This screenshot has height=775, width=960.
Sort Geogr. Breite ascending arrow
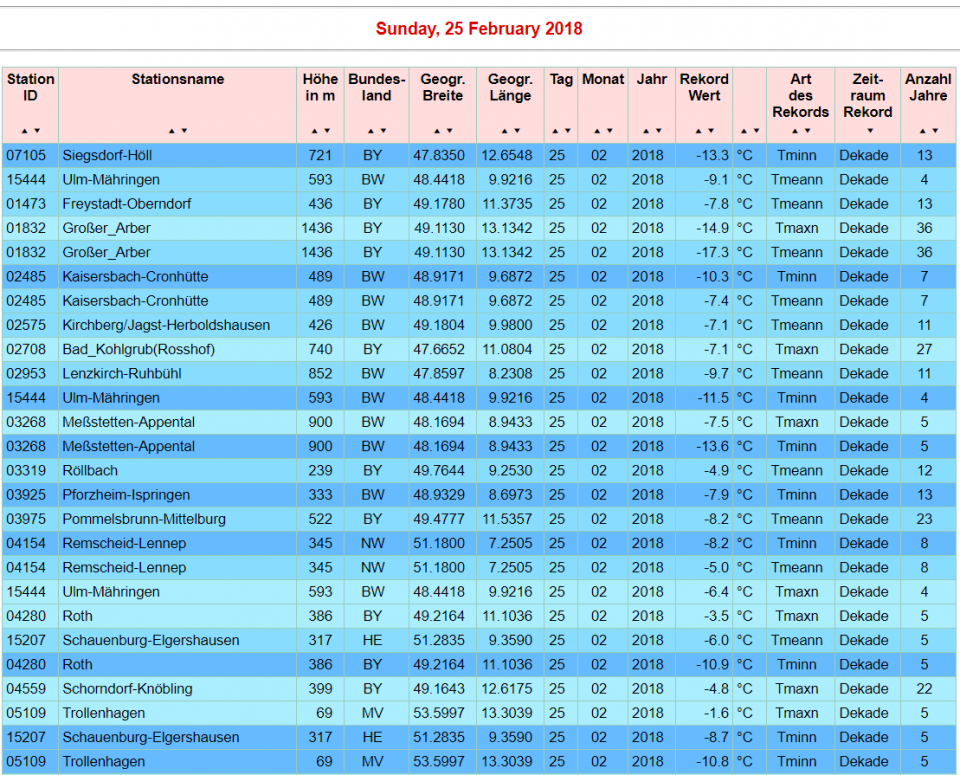[x=437, y=131]
